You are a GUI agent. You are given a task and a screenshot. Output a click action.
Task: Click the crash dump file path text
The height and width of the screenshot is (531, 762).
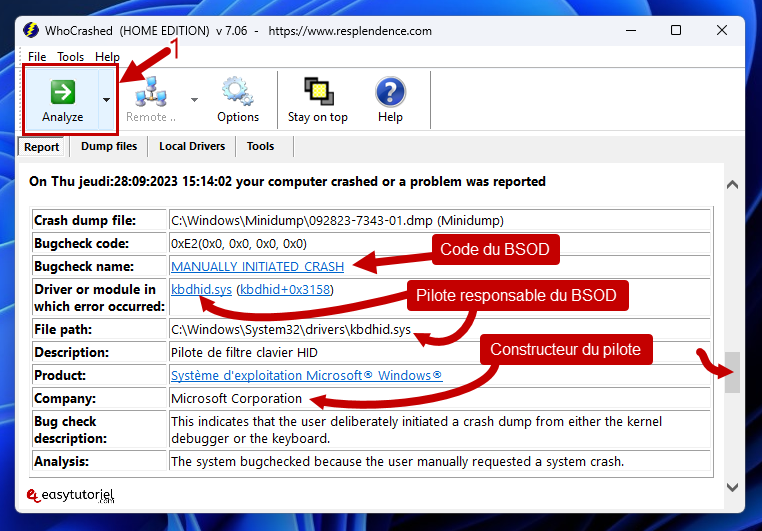pyautogui.click(x=337, y=221)
